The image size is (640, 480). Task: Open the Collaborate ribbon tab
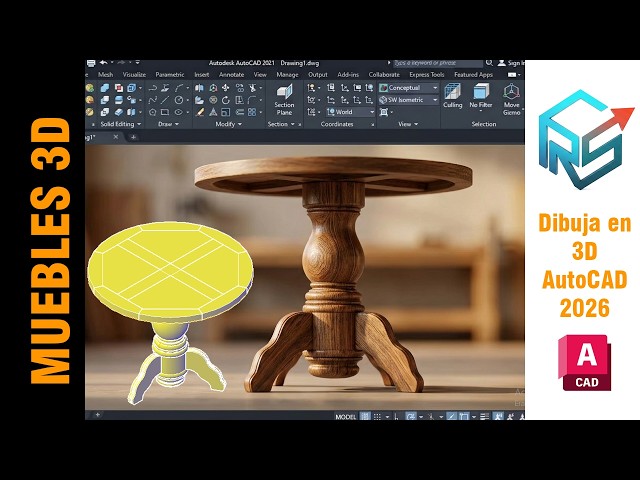[x=384, y=75]
